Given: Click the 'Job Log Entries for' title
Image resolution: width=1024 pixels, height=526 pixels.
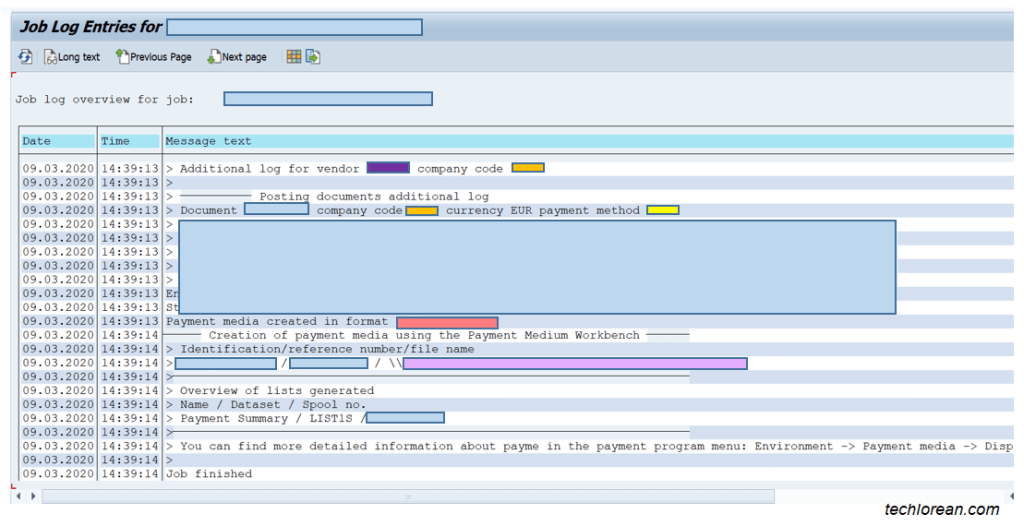Looking at the screenshot, I should (90, 27).
